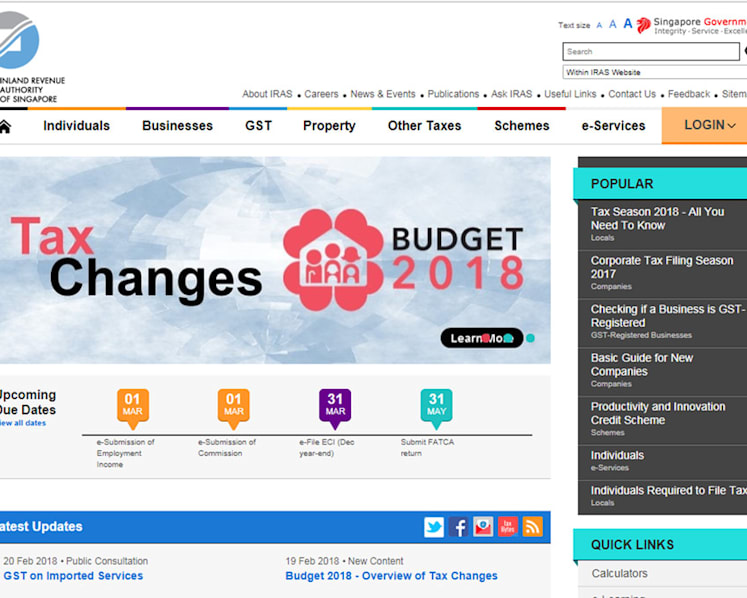Open the Tax Bytes icon

(508, 527)
